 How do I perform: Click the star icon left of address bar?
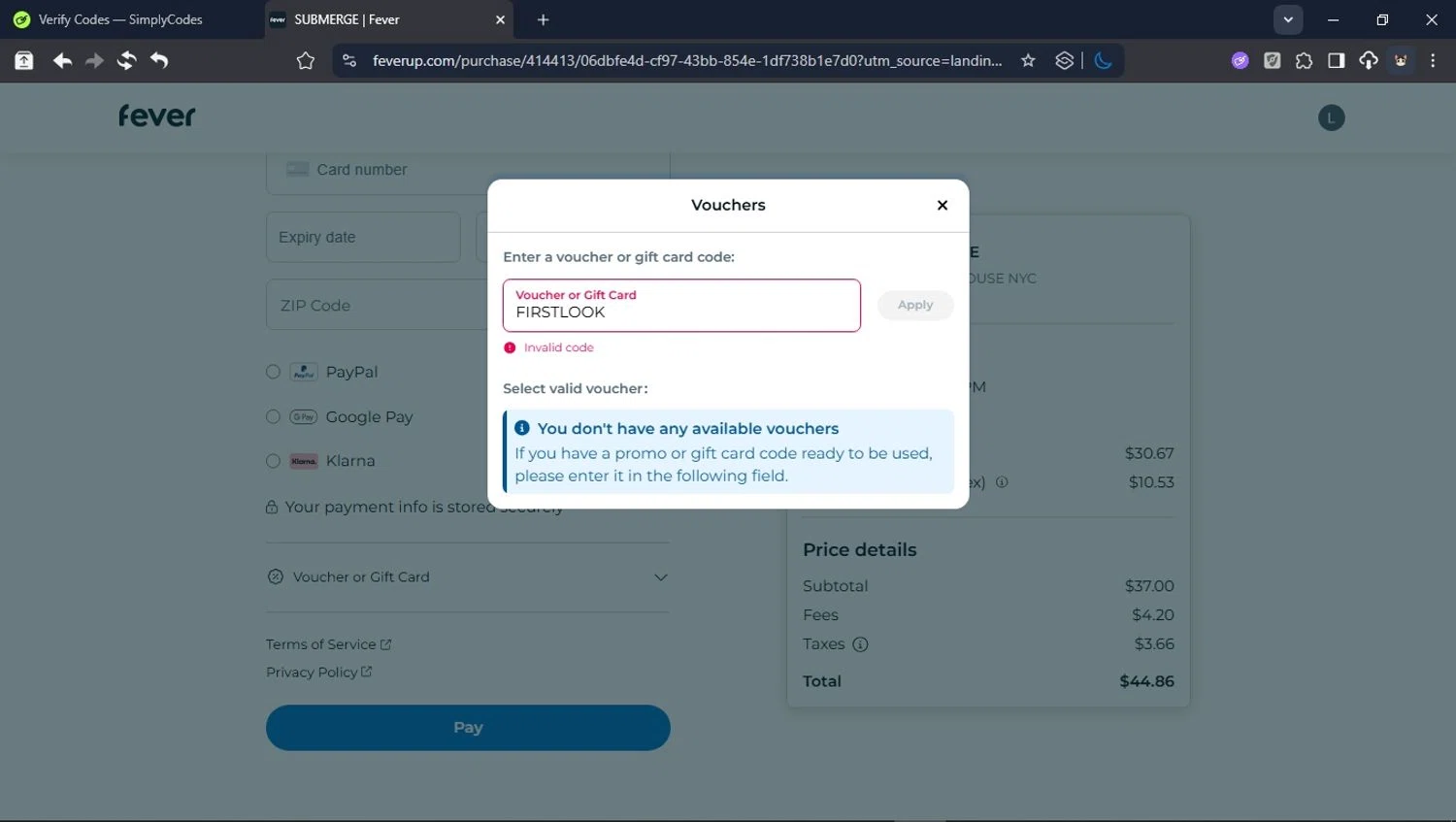(306, 60)
